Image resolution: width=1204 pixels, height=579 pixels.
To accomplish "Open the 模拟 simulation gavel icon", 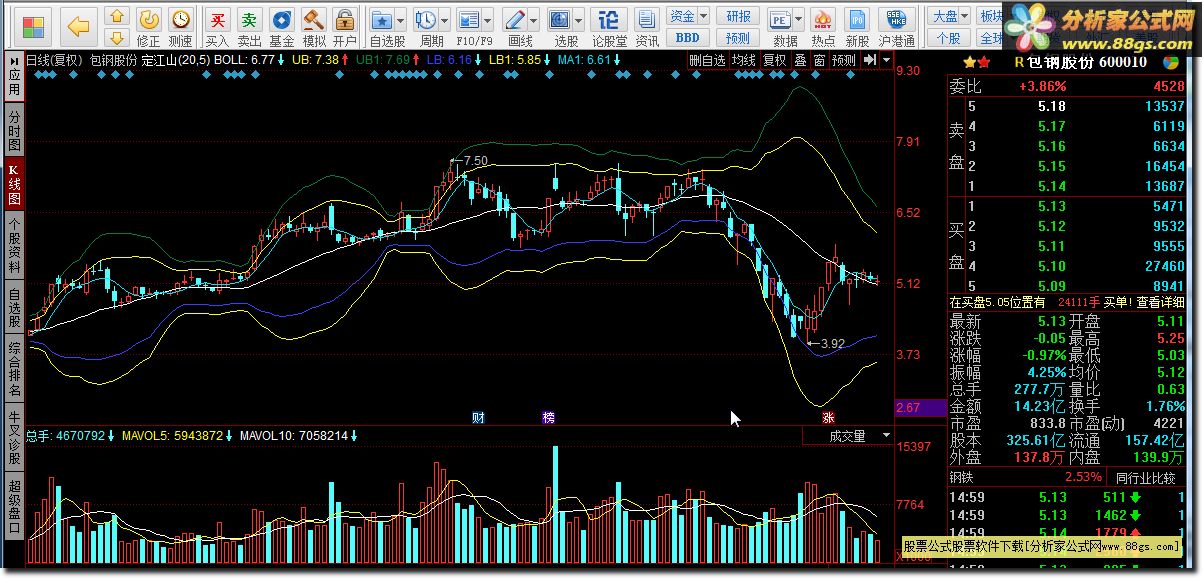I will pyautogui.click(x=314, y=27).
